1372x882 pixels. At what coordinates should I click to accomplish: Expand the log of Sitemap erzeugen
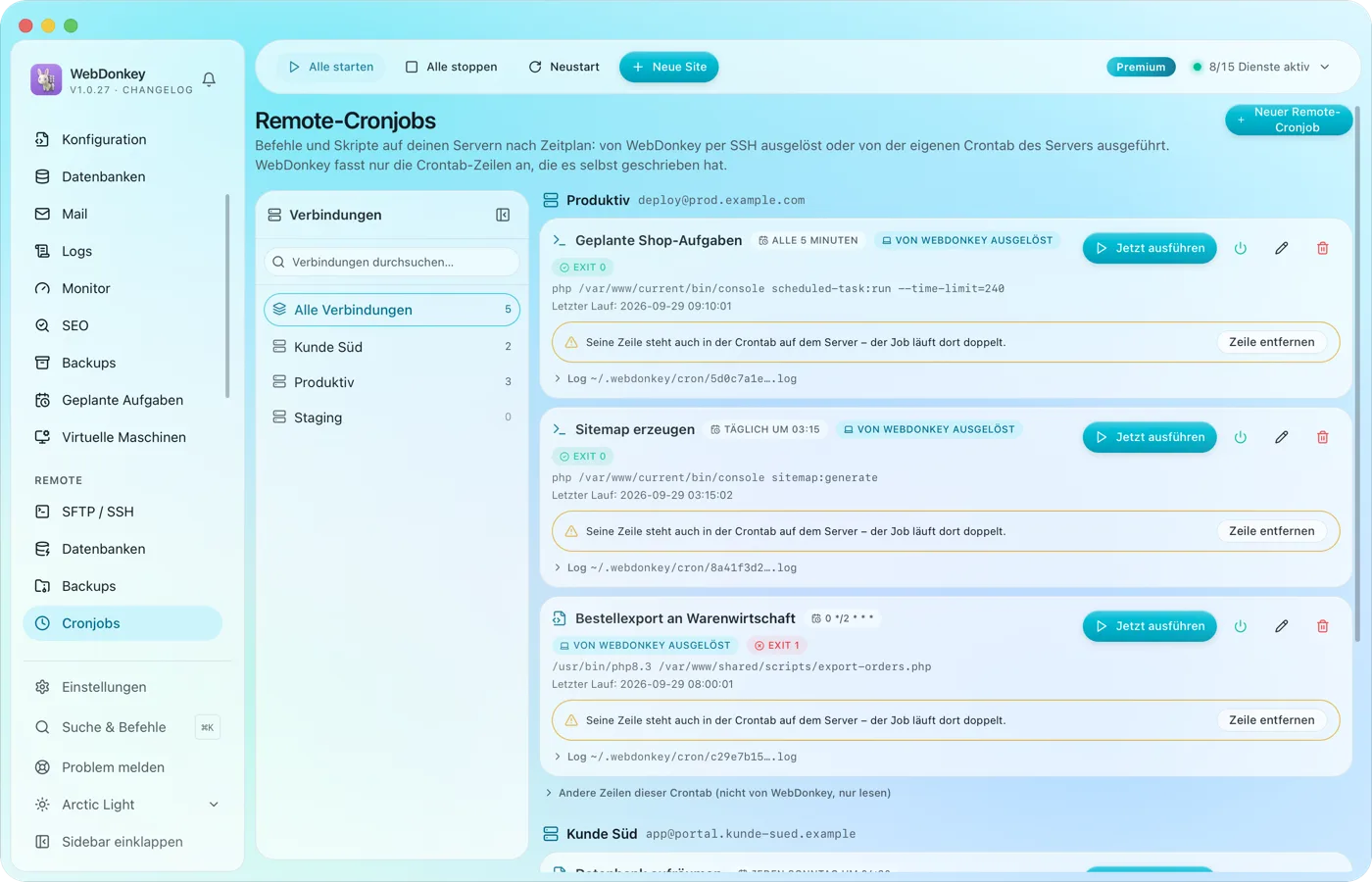click(x=675, y=567)
